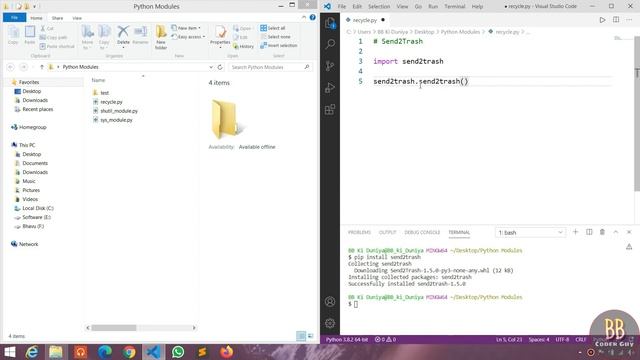
Task: Open the Accounts menu in the activity bar
Action: click(330, 302)
